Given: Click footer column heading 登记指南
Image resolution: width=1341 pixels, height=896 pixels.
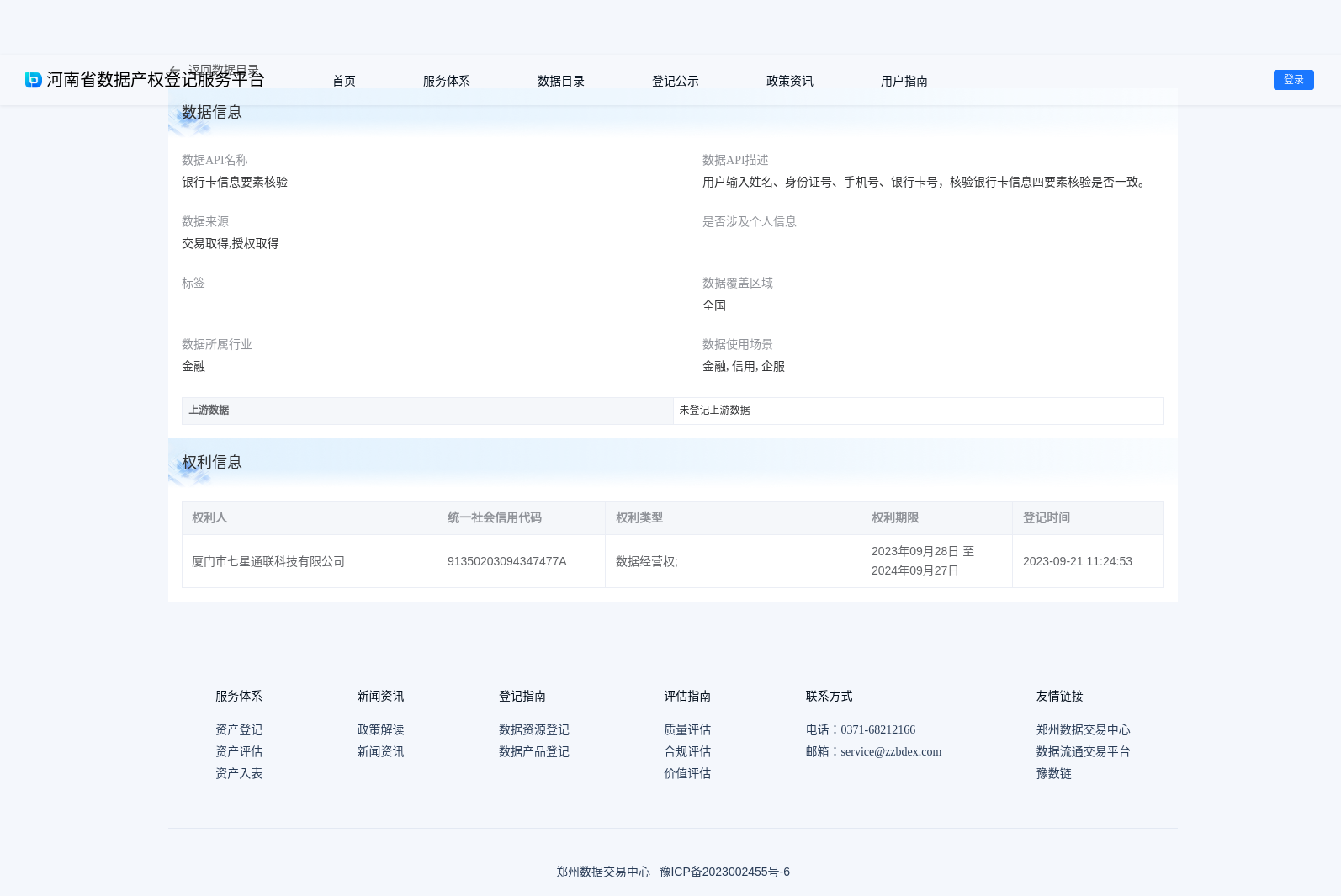Looking at the screenshot, I should [x=522, y=696].
